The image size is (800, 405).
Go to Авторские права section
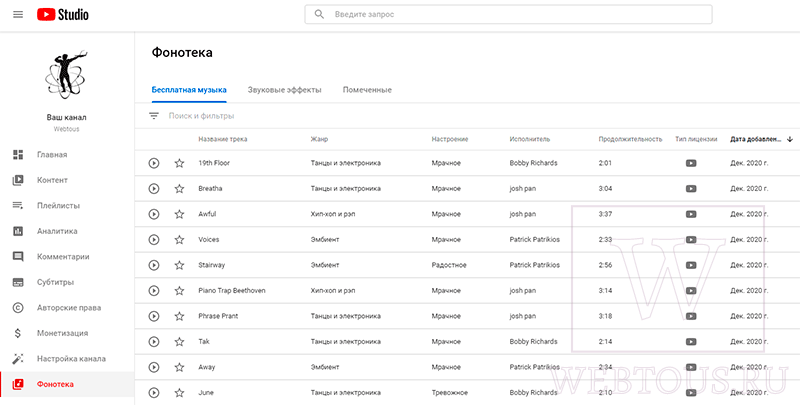tap(67, 308)
